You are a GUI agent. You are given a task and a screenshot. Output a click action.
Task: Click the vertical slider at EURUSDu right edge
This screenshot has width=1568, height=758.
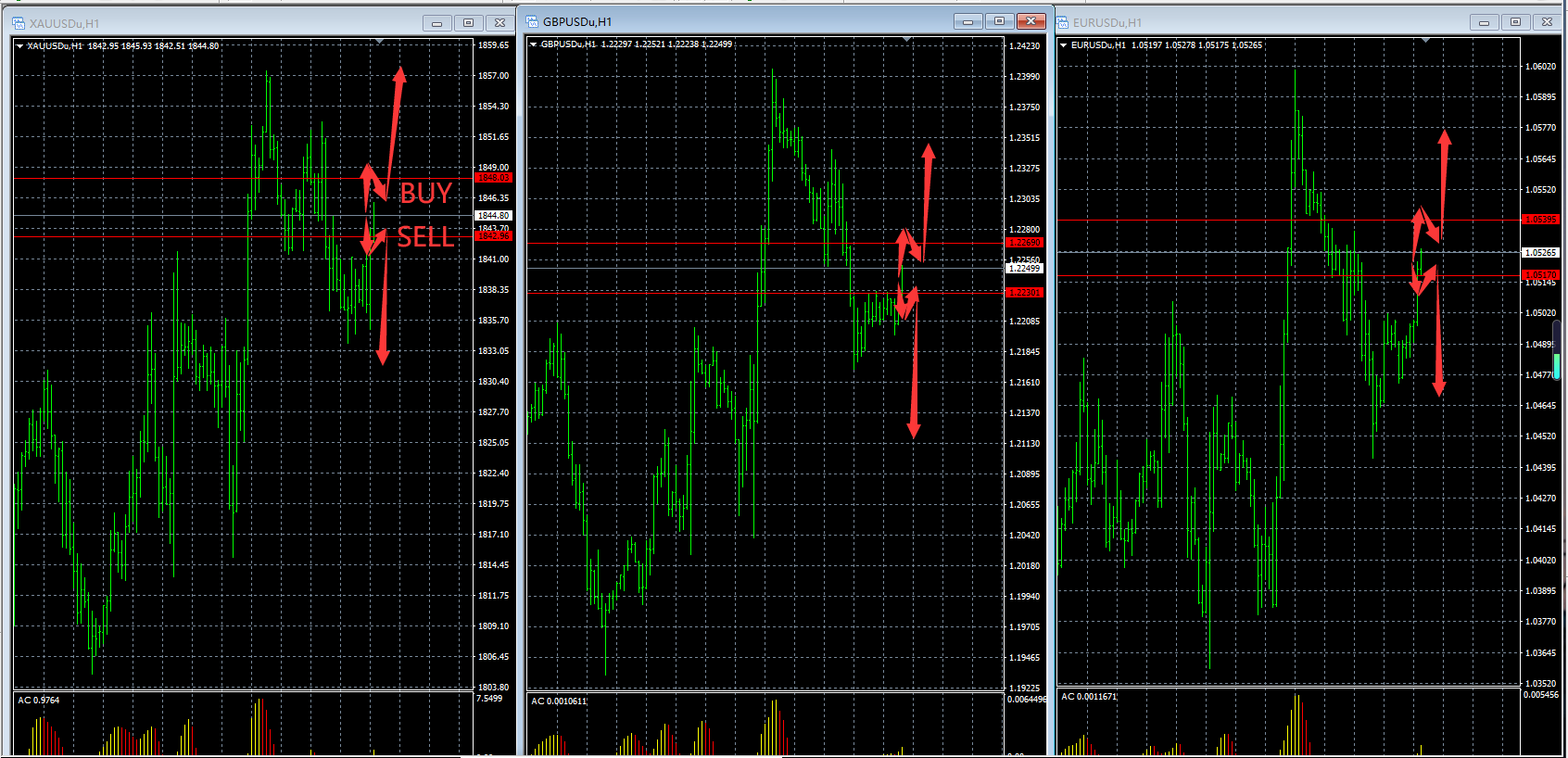[1558, 349]
